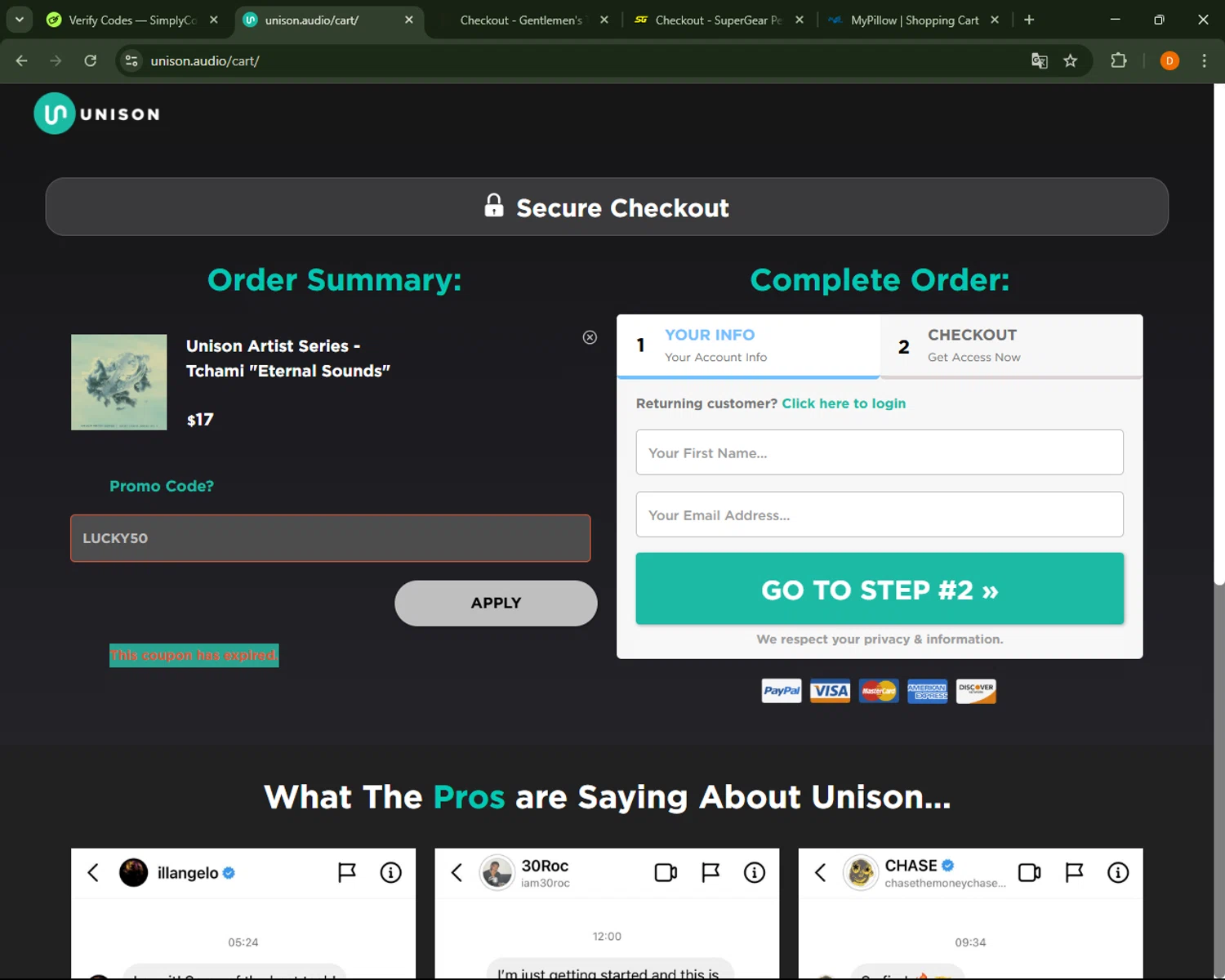Close the MyPillow Shopping Cart tab
Viewport: 1225px width, 980px height.
[x=995, y=20]
